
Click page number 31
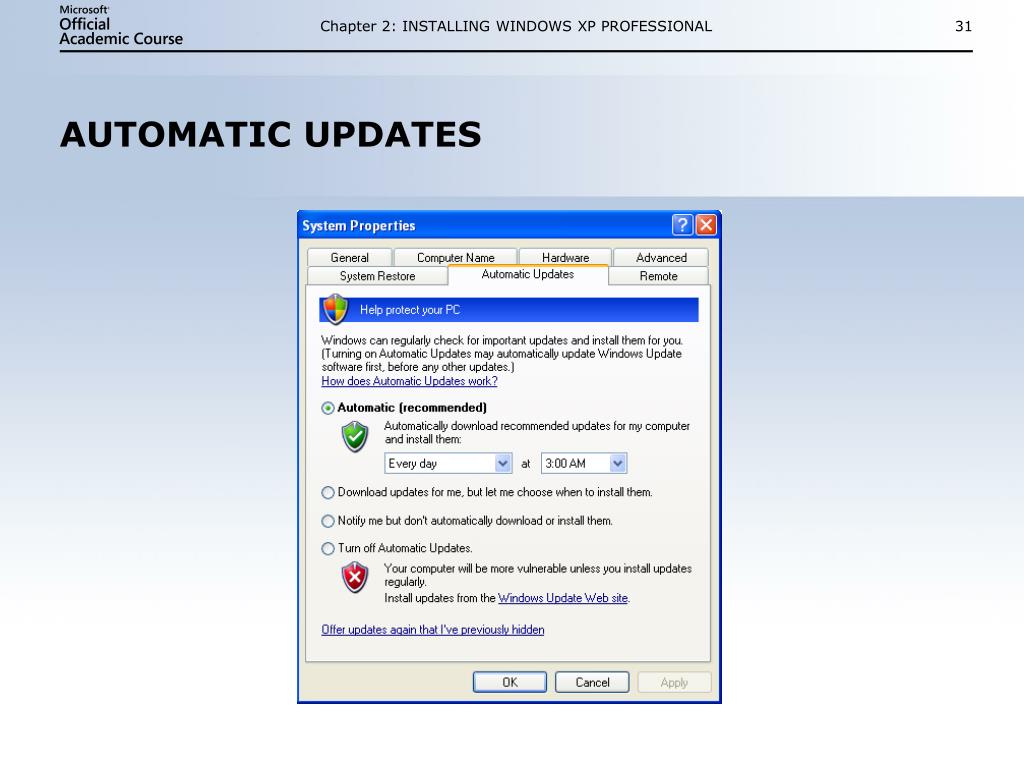coord(963,26)
